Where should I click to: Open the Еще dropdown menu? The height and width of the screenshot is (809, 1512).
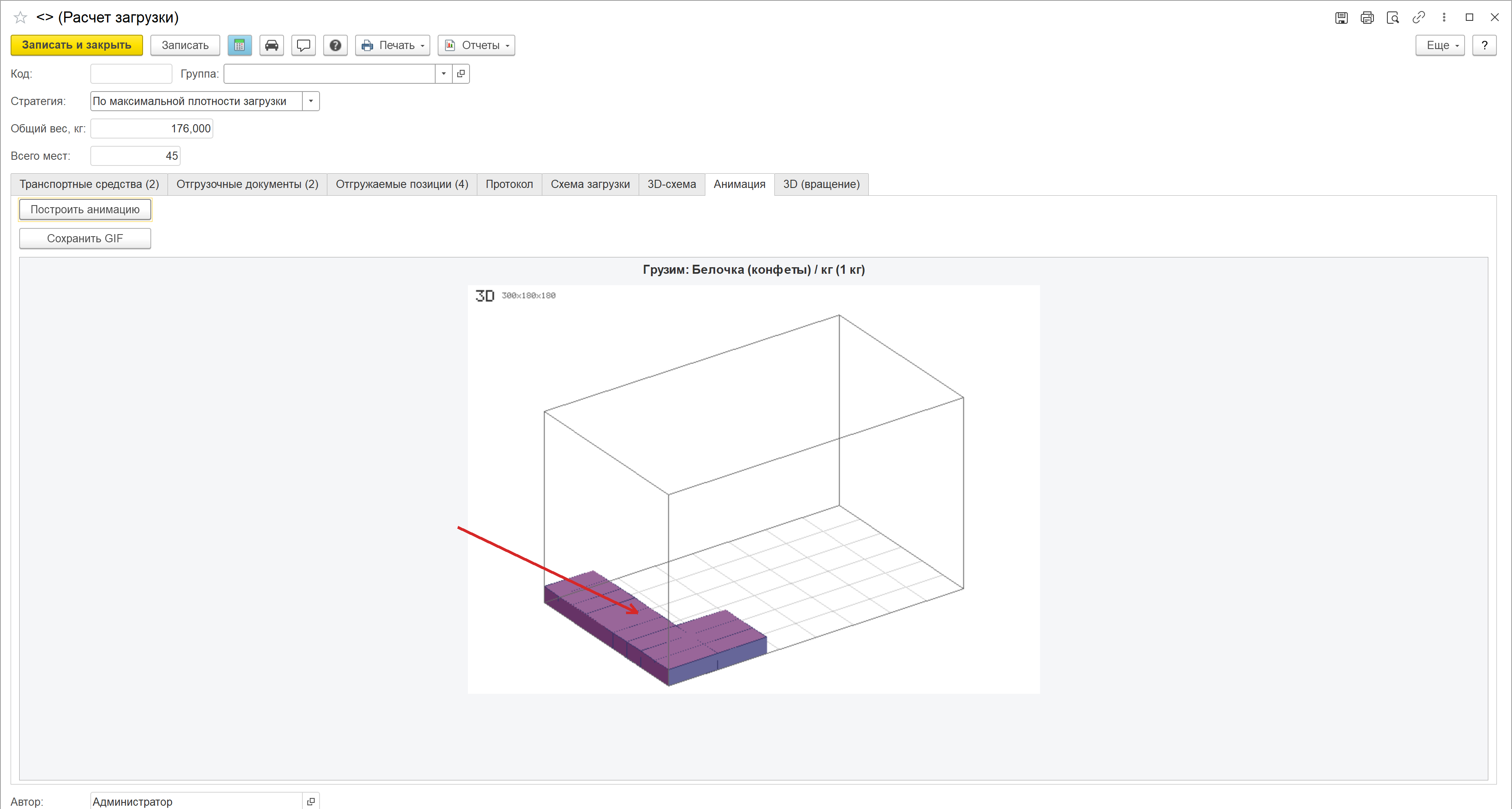point(1440,45)
